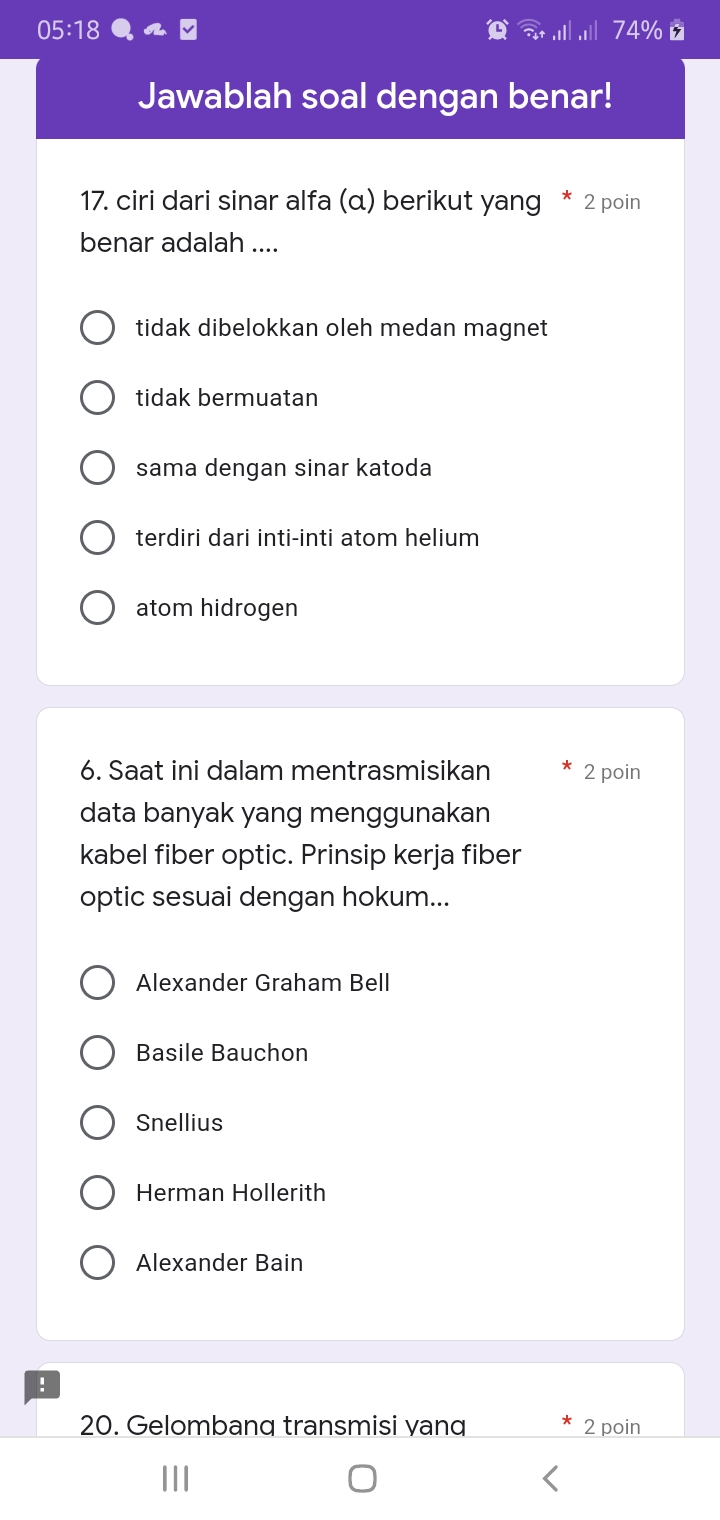The image size is (720, 1520).
Task: Select the 'atom hidrogen' option
Action: coord(97,608)
